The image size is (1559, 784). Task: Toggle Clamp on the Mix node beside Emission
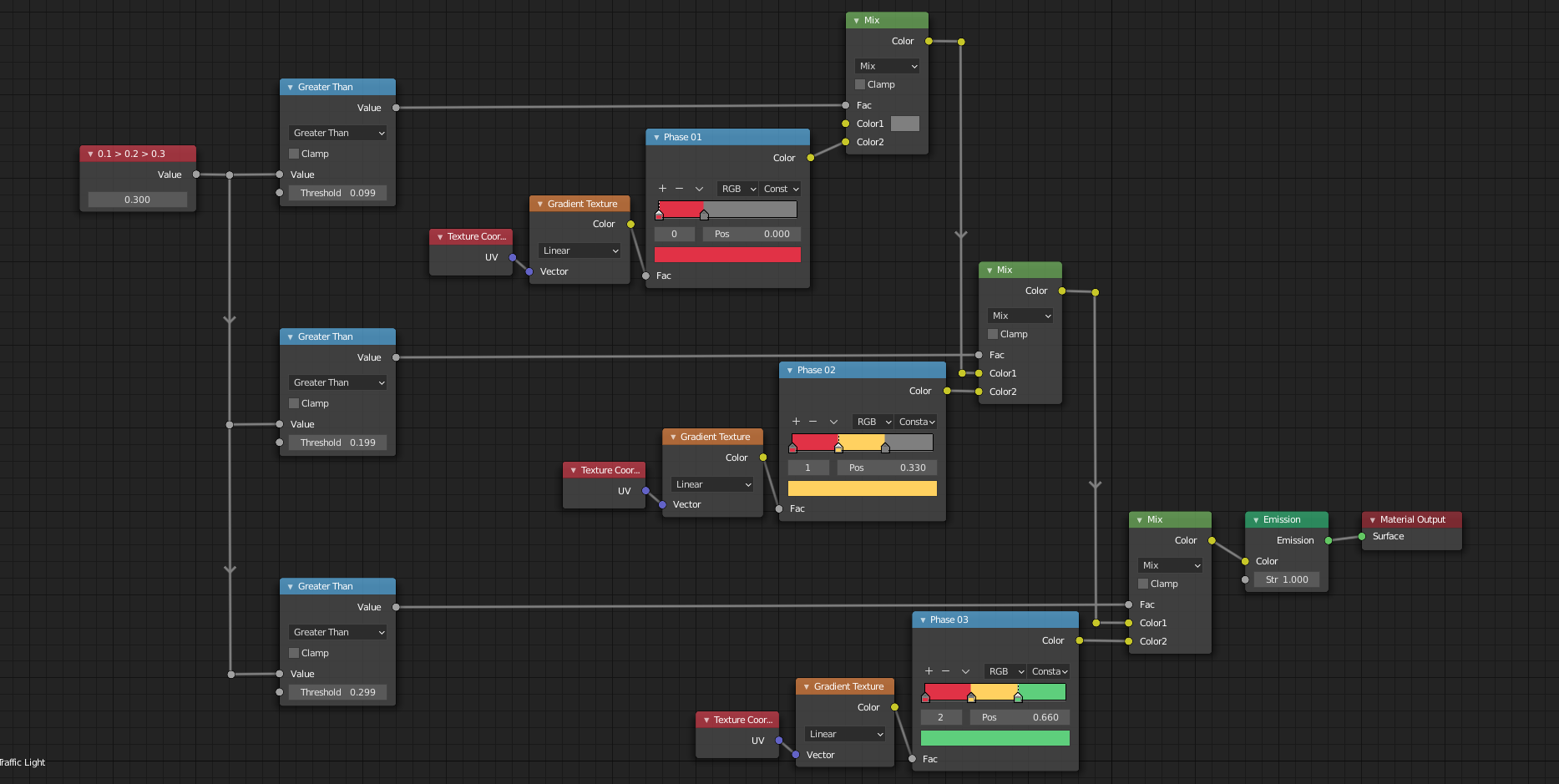tap(1143, 584)
